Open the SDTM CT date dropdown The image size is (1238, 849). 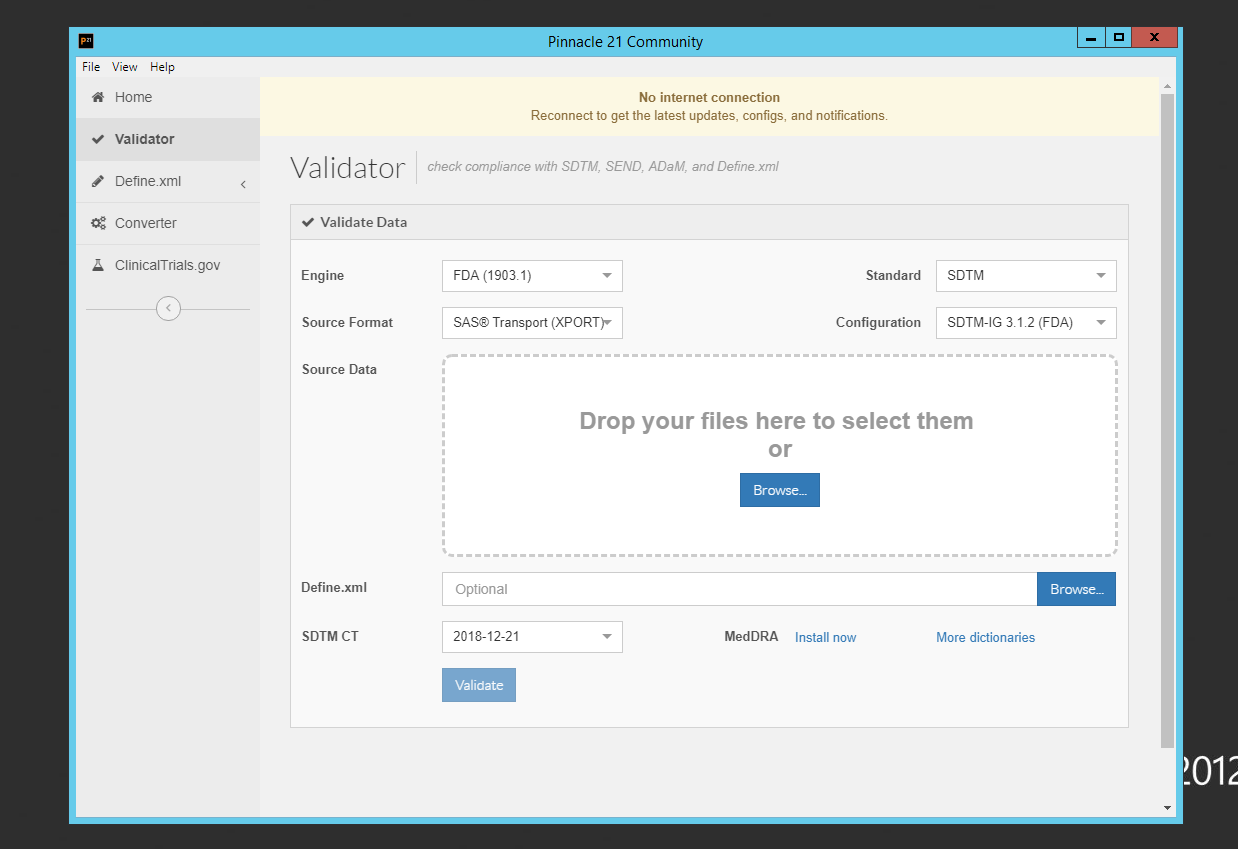coord(532,637)
